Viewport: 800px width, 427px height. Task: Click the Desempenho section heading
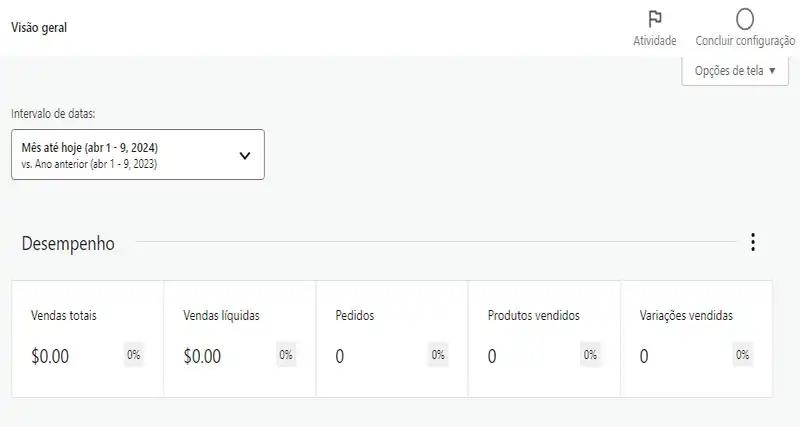(x=68, y=243)
